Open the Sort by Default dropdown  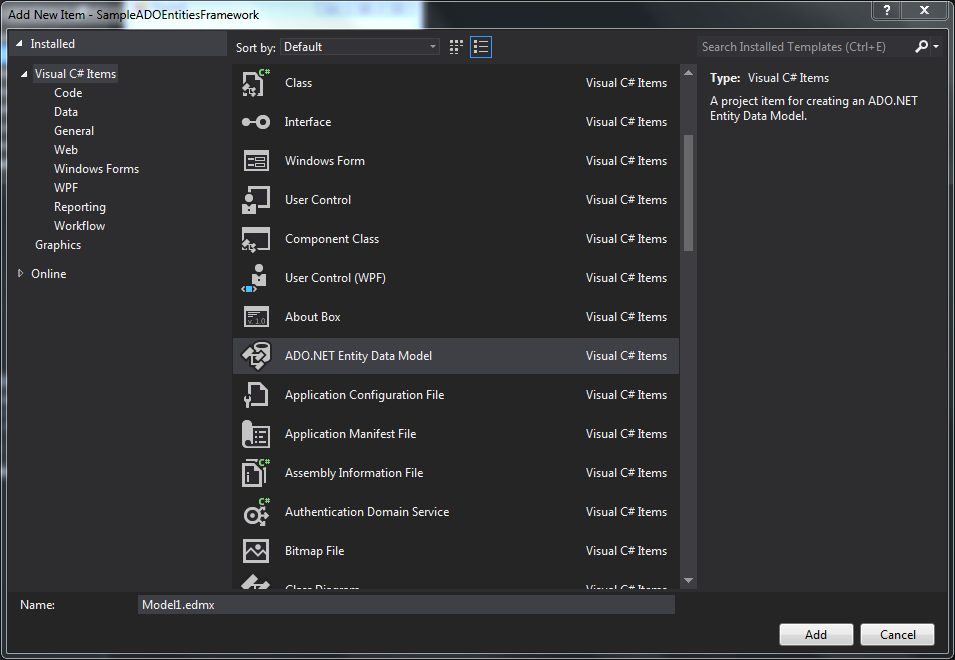[x=359, y=47]
